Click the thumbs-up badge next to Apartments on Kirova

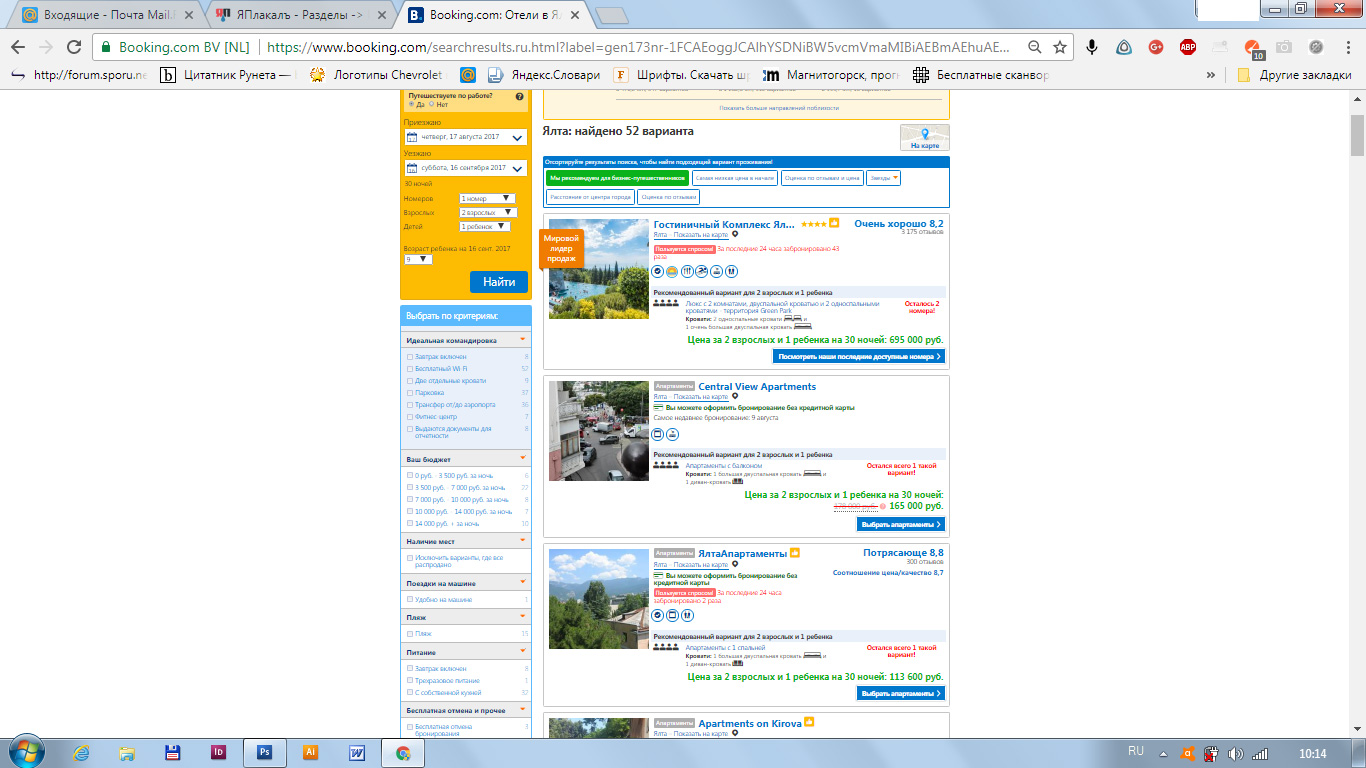click(x=809, y=722)
